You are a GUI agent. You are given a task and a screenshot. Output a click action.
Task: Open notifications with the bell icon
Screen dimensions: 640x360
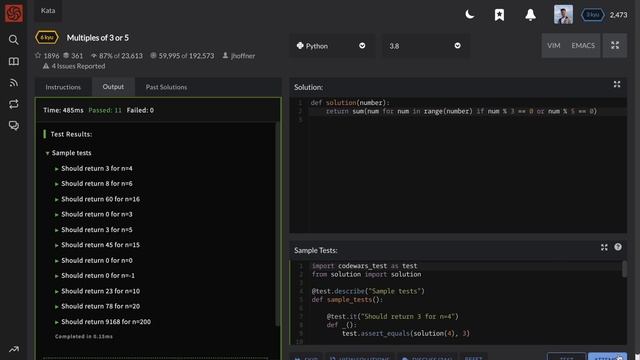click(x=530, y=15)
